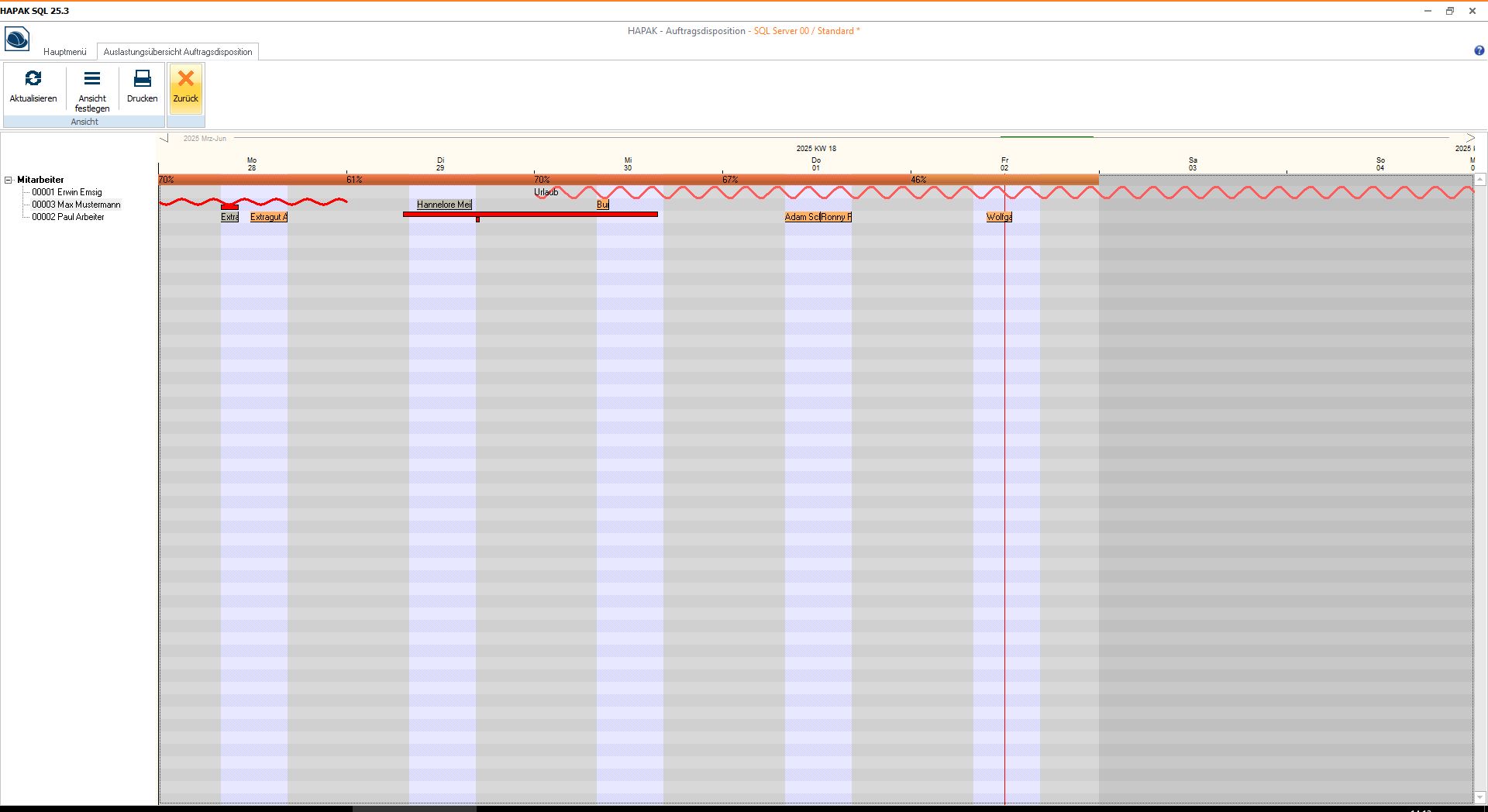Click the Hannelore Mei appointment bar

(x=444, y=205)
